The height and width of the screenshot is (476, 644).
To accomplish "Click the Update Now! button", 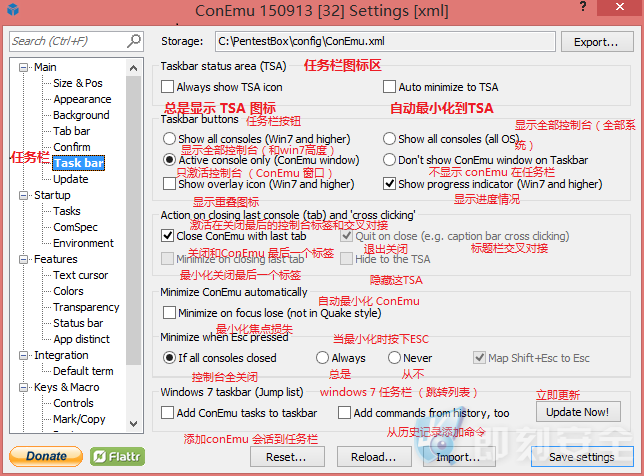I will (578, 412).
